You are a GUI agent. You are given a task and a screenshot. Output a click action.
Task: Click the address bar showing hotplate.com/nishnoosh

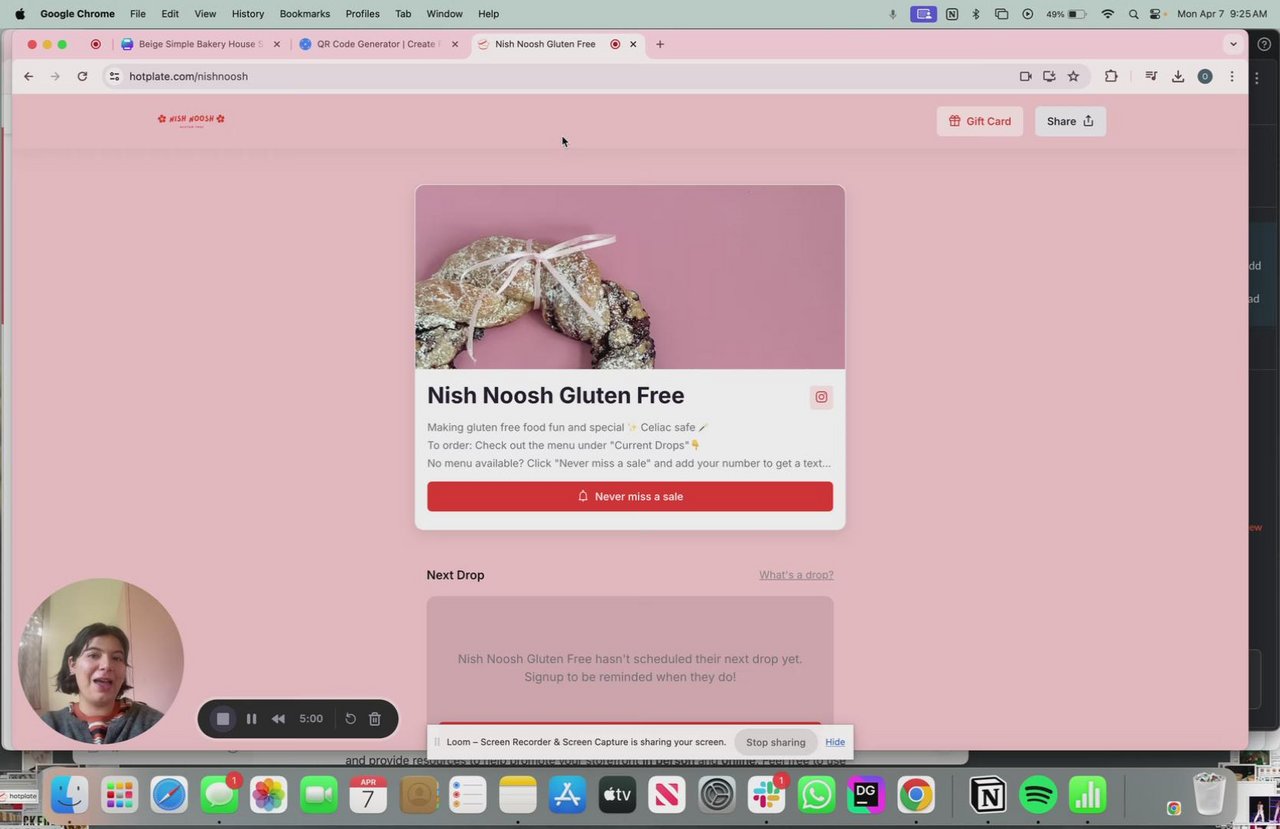pos(560,76)
